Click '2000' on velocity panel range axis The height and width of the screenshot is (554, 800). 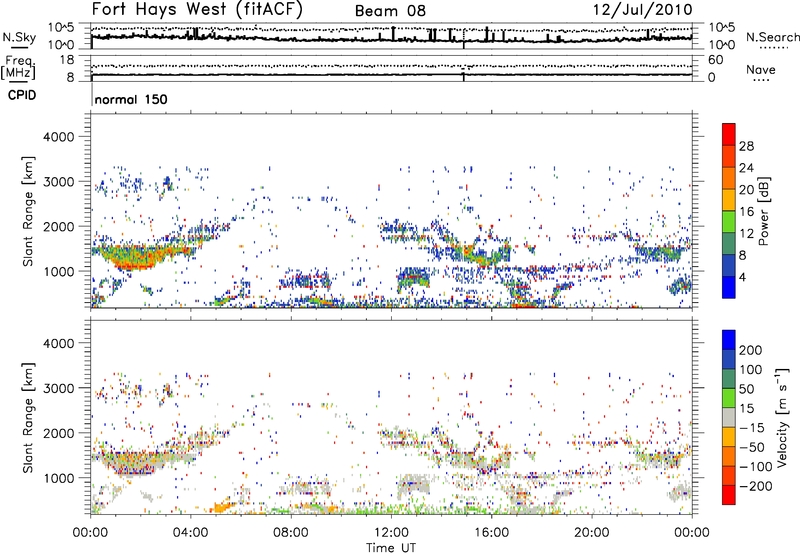[58, 433]
